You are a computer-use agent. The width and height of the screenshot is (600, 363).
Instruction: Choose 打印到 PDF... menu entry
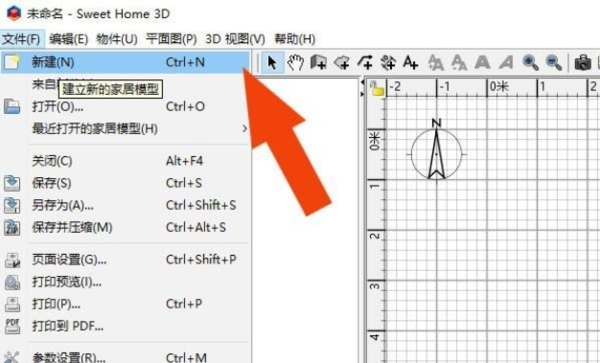pos(125,326)
